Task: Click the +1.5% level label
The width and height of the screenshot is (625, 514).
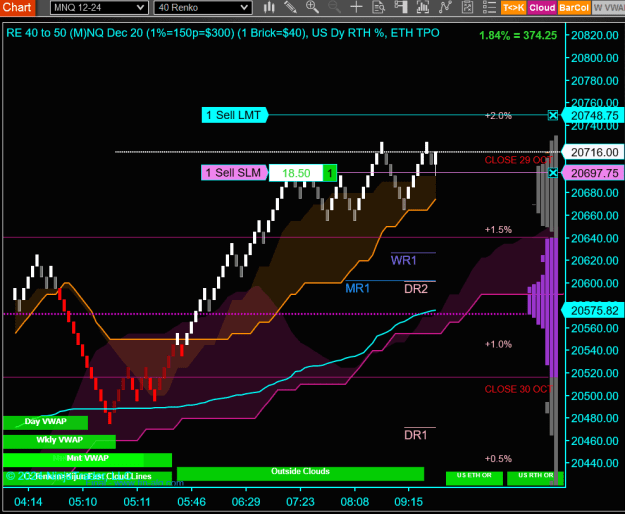Action: 498,230
